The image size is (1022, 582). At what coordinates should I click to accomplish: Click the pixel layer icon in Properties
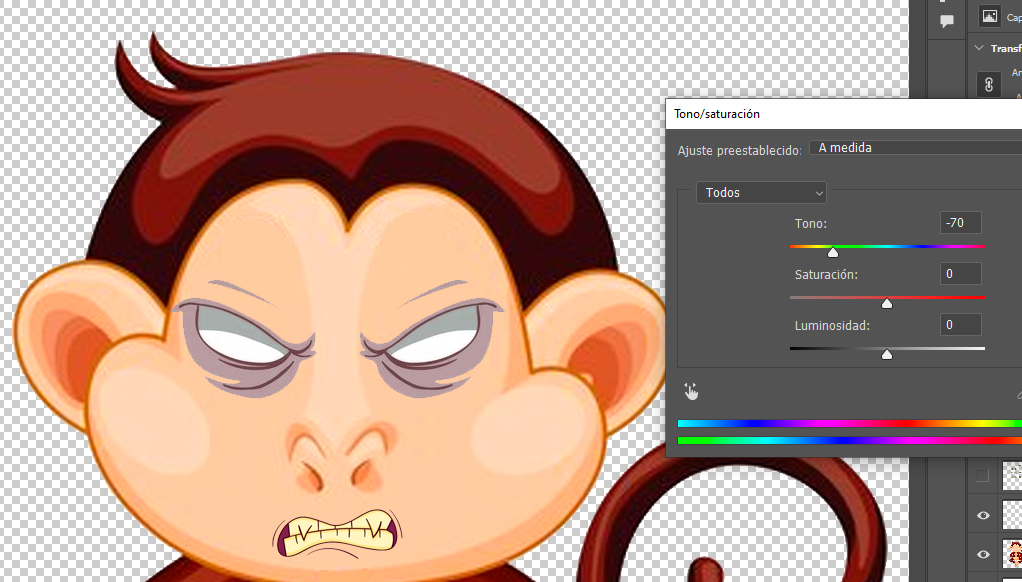[x=989, y=16]
